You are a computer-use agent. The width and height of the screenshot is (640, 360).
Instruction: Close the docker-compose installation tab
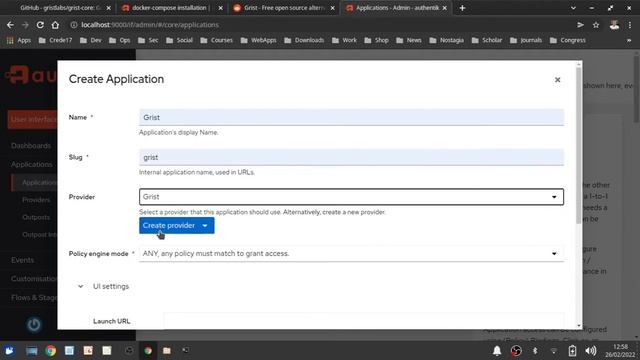point(220,8)
